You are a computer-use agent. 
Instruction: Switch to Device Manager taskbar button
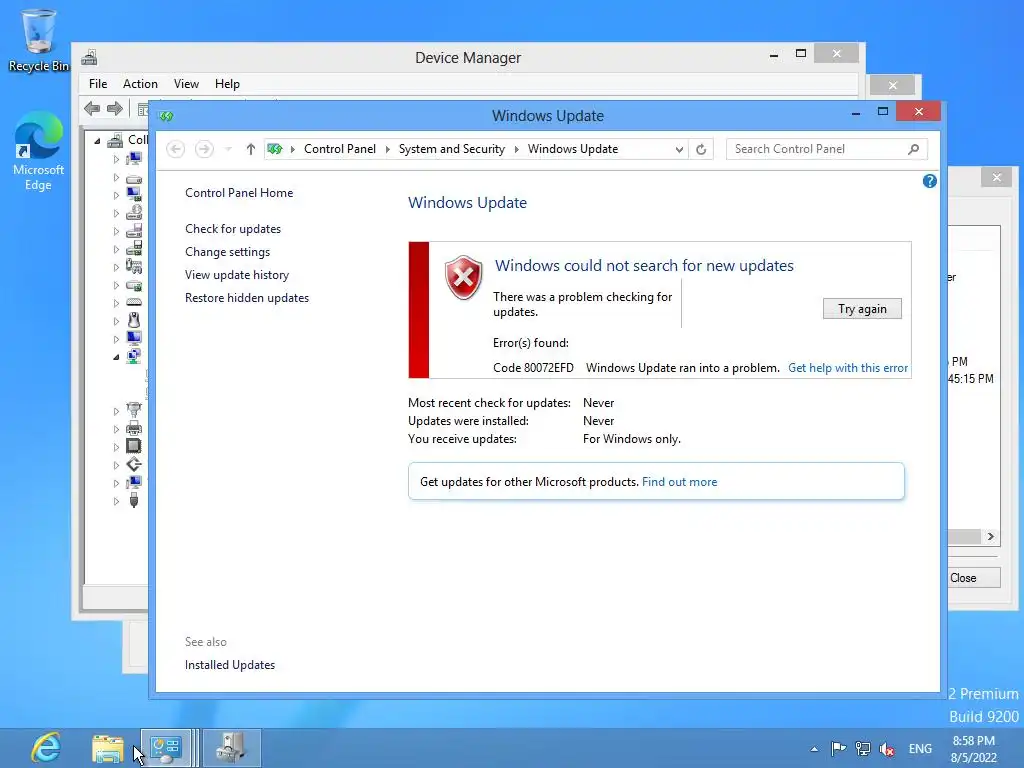231,748
